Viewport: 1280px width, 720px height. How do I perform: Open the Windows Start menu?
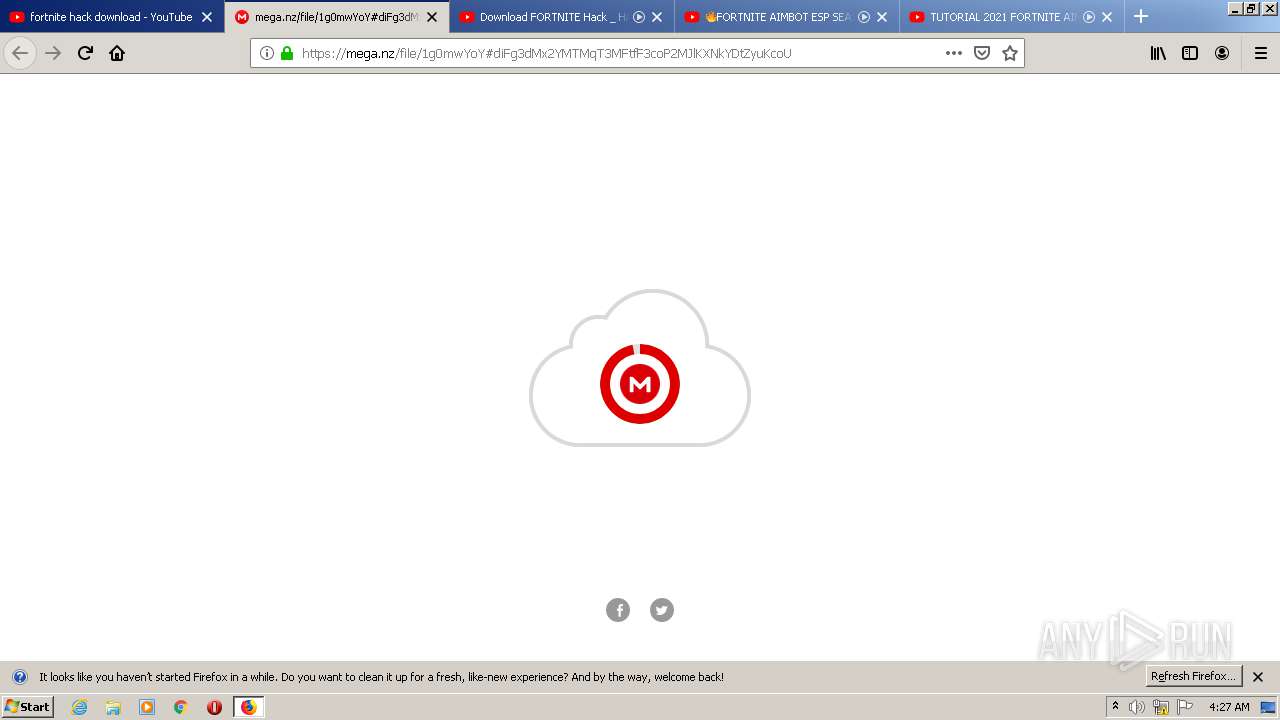27,707
